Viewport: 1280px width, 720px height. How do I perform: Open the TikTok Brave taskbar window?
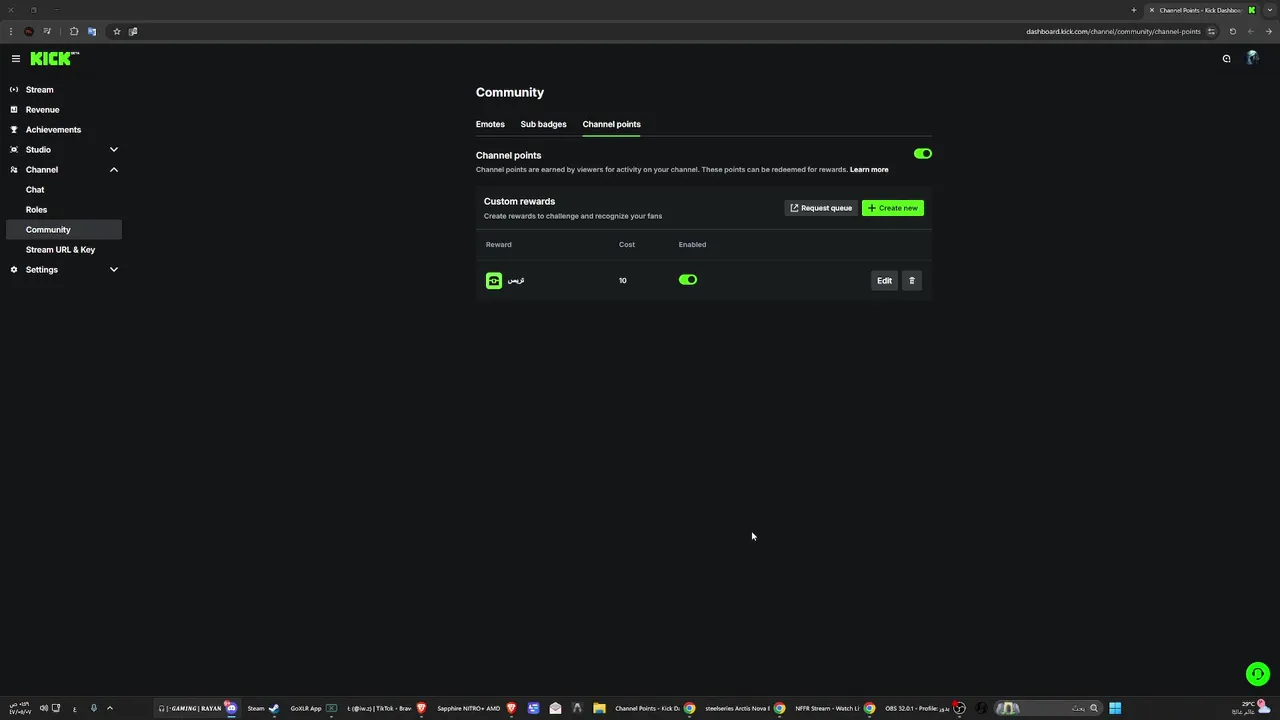[x=387, y=708]
